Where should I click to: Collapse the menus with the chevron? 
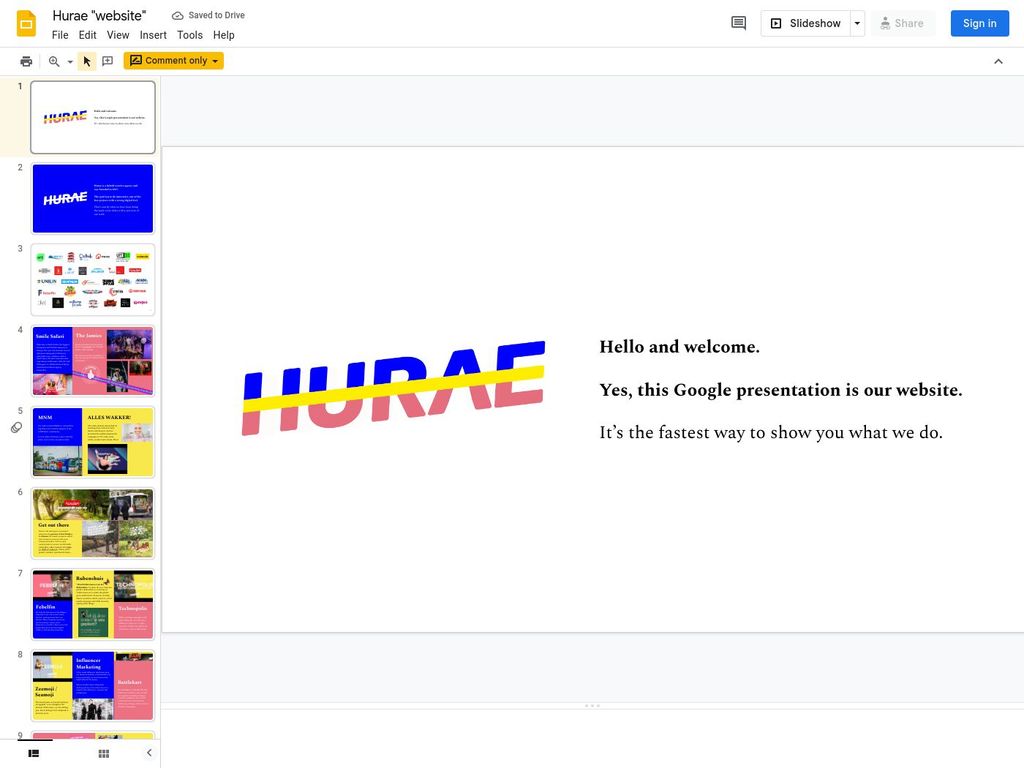pyautogui.click(x=998, y=61)
